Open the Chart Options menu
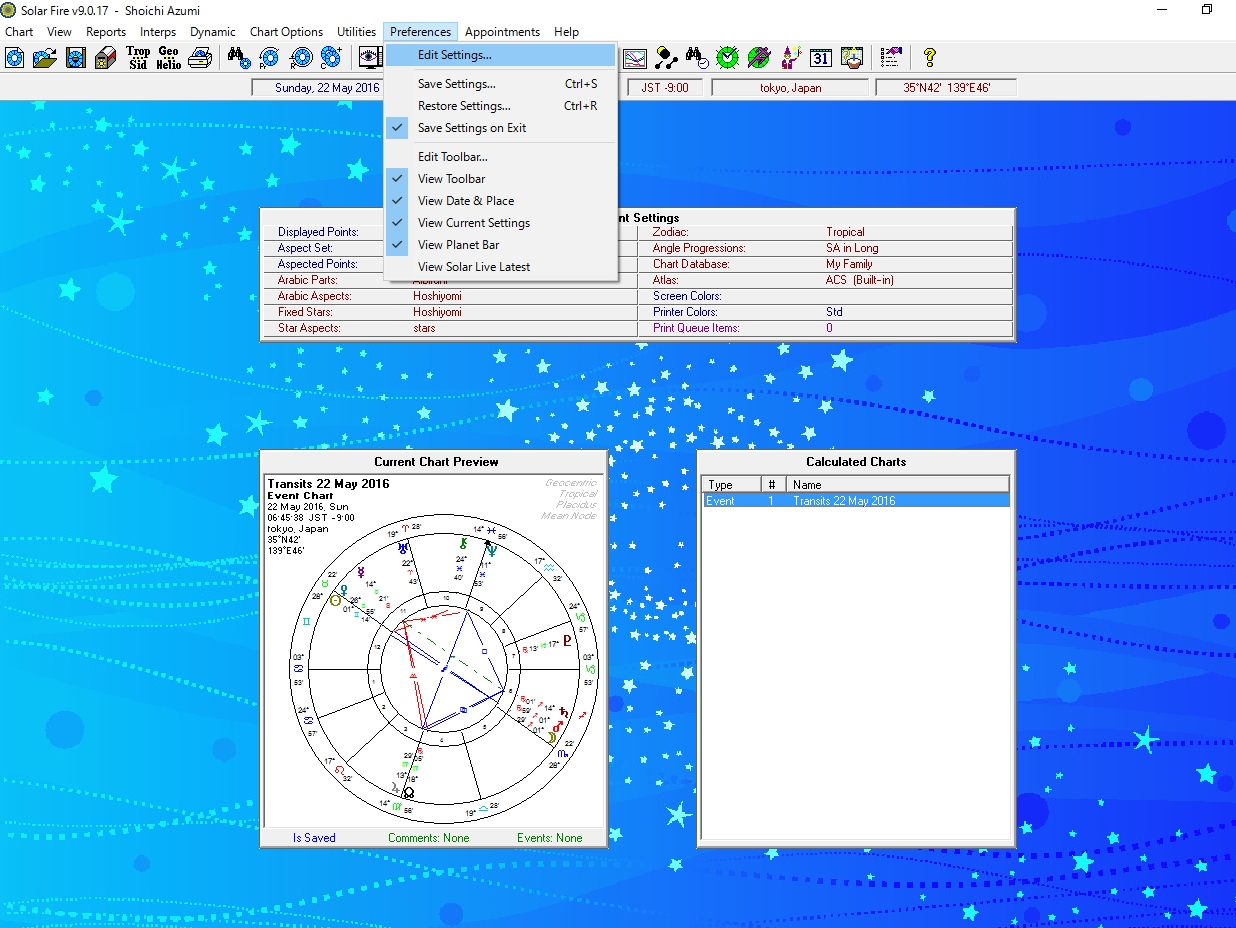The height and width of the screenshot is (928, 1236). 286,32
